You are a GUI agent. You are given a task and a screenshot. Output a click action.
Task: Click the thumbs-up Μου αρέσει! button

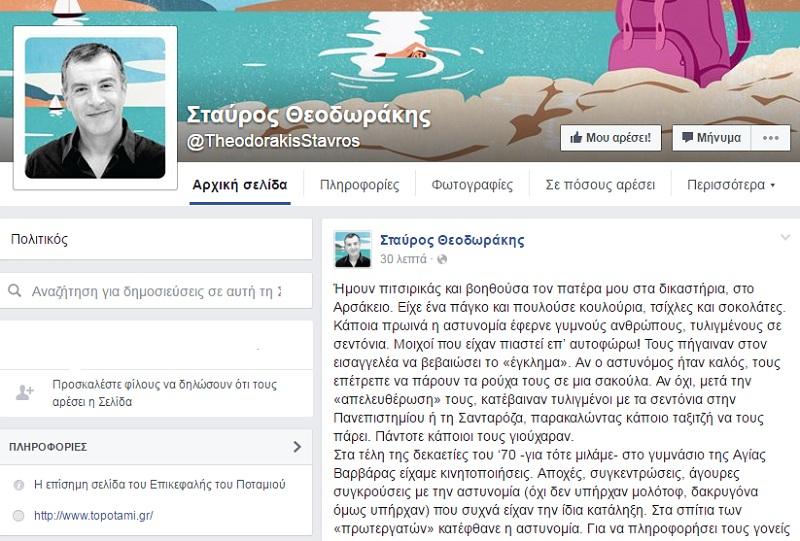611,138
